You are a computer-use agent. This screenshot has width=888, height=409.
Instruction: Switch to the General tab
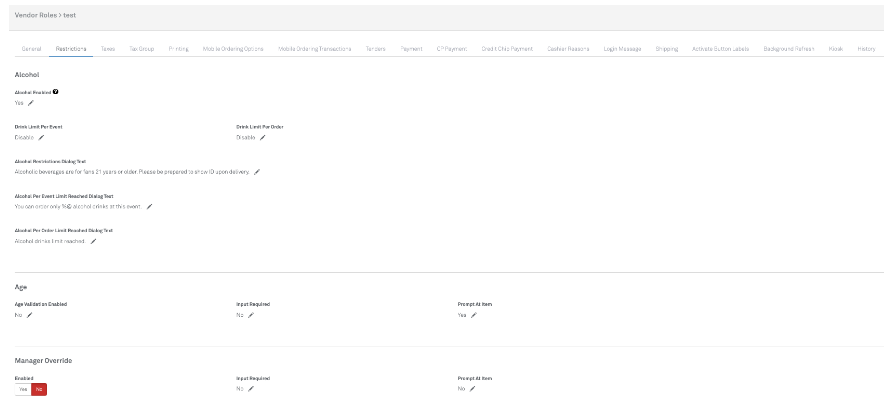[x=31, y=48]
